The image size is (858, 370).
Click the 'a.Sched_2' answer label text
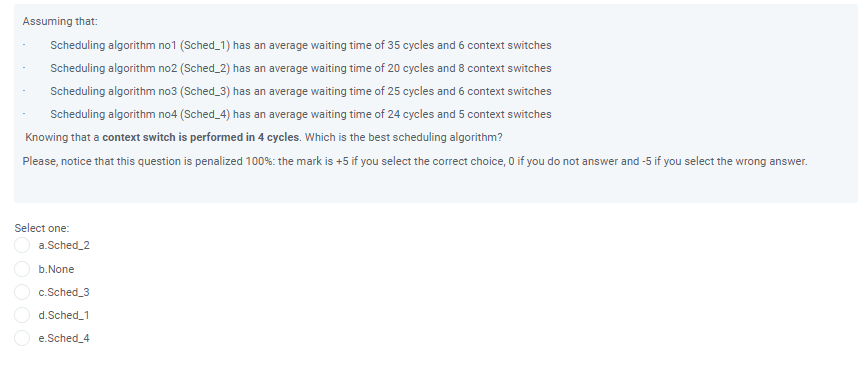click(64, 246)
